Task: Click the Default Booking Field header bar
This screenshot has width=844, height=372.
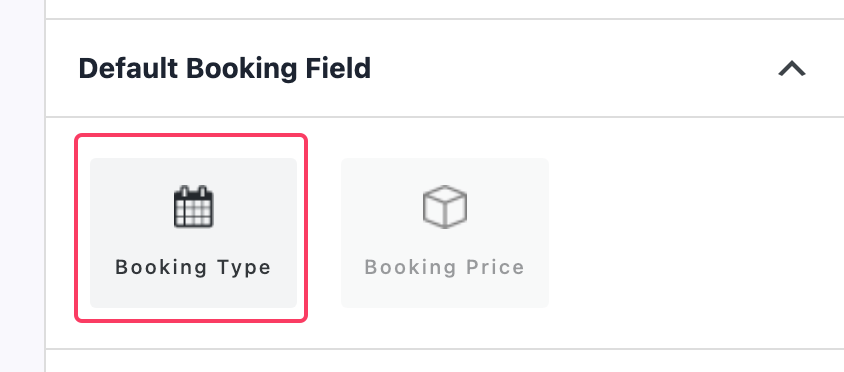Action: [445, 68]
